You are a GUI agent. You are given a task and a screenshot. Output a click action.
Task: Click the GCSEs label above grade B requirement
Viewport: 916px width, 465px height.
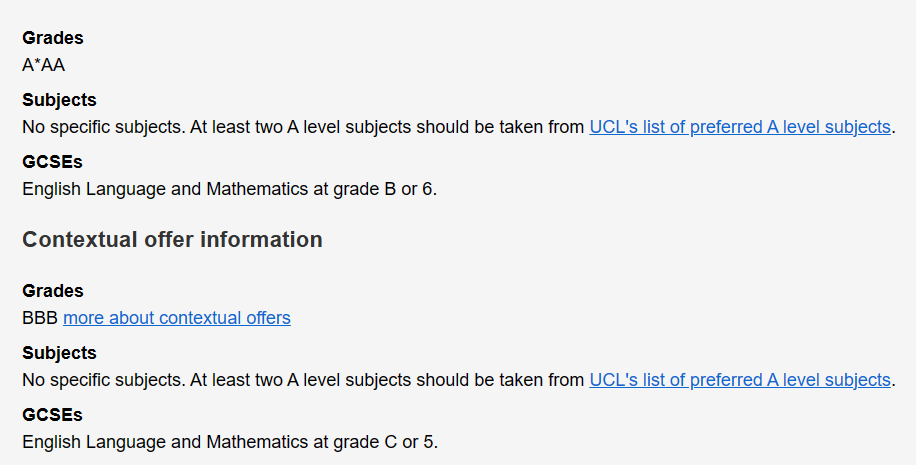pyautogui.click(x=52, y=162)
